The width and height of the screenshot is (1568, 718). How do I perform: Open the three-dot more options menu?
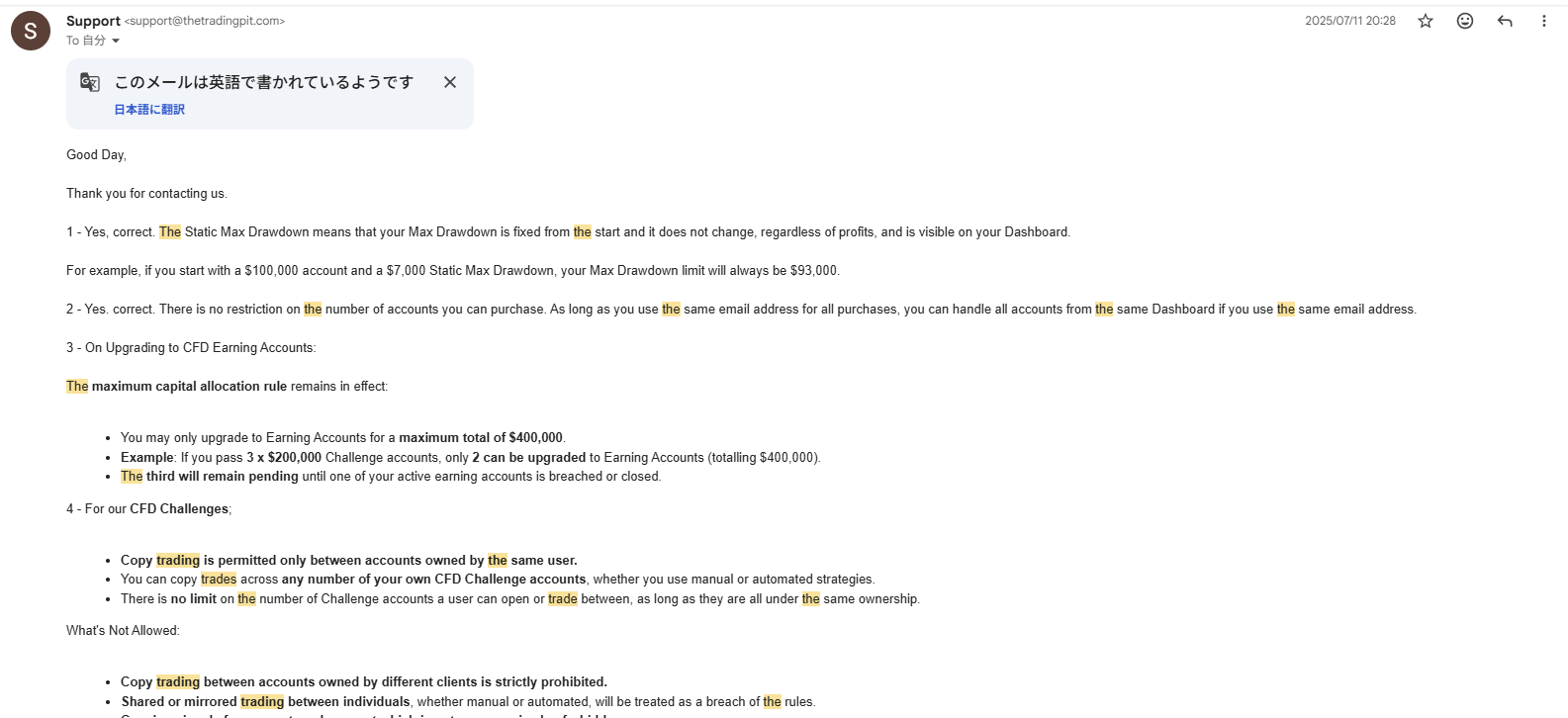click(x=1543, y=21)
